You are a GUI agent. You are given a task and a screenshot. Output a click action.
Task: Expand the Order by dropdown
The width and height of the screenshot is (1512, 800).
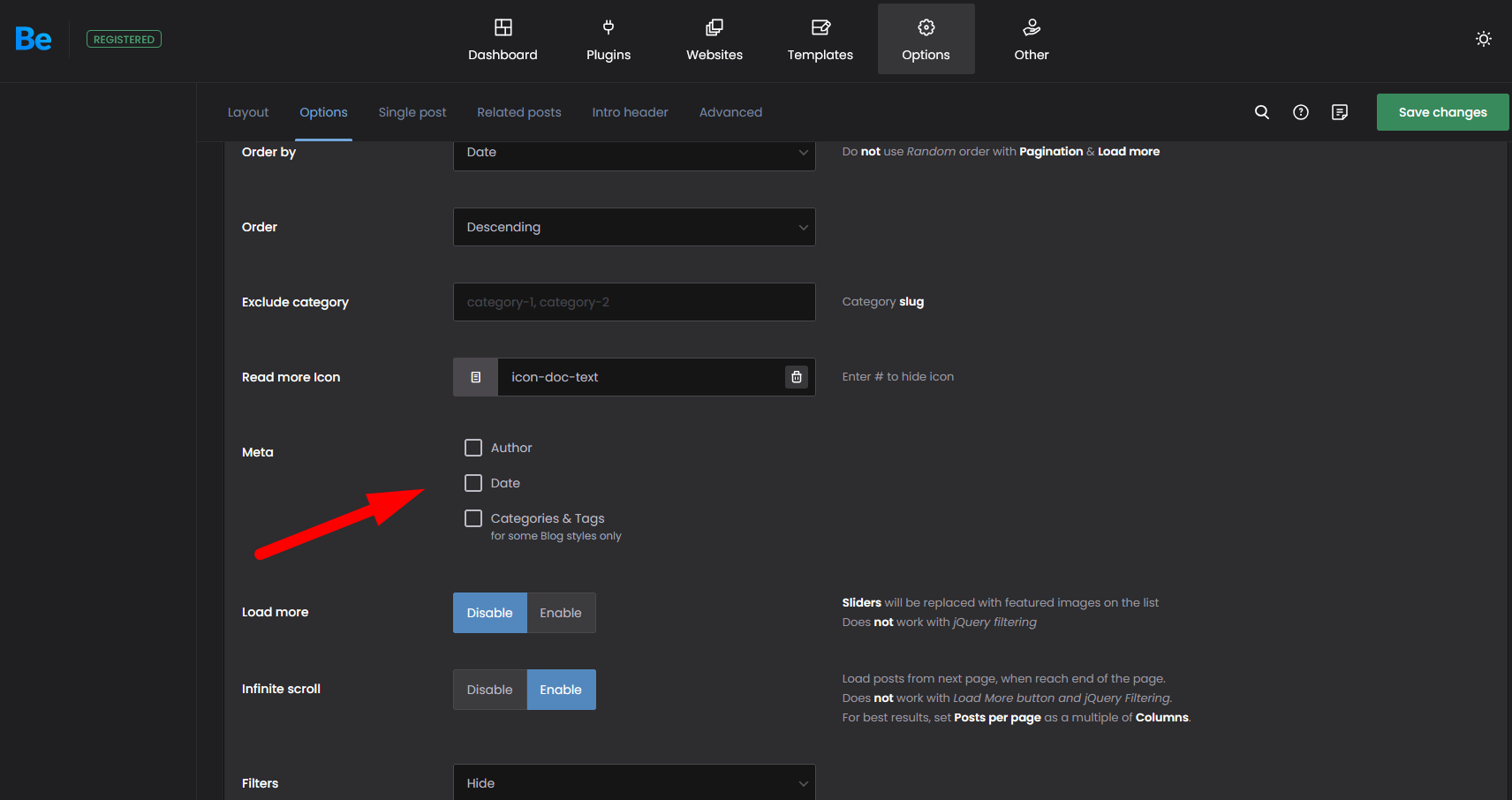[633, 152]
